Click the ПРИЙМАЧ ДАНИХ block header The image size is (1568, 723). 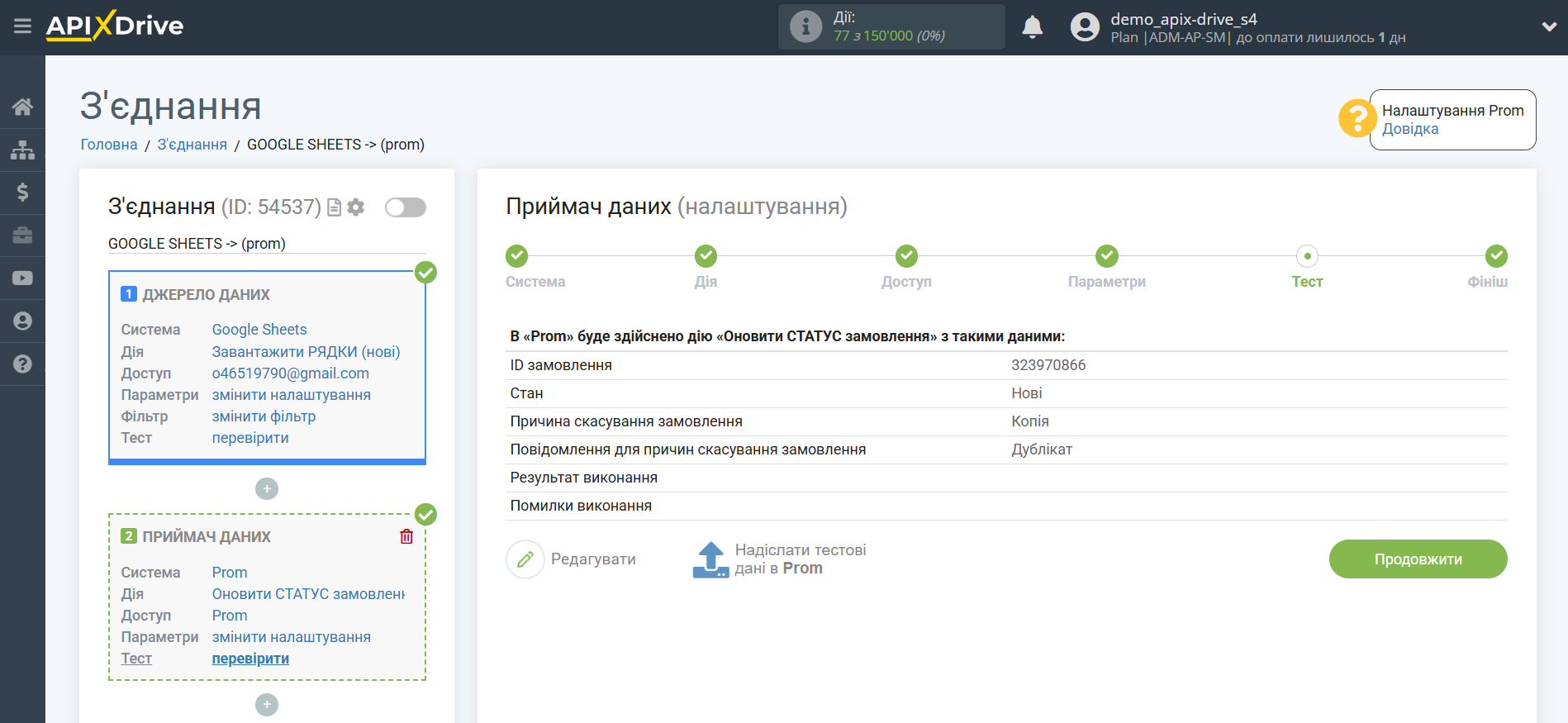pyautogui.click(x=207, y=537)
